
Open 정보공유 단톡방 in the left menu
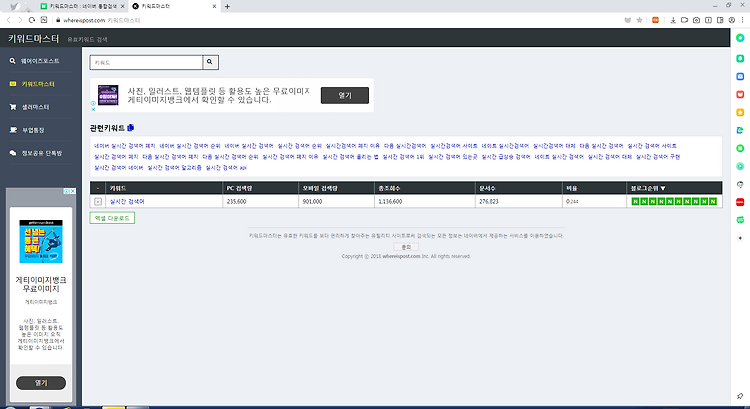click(x=42, y=153)
